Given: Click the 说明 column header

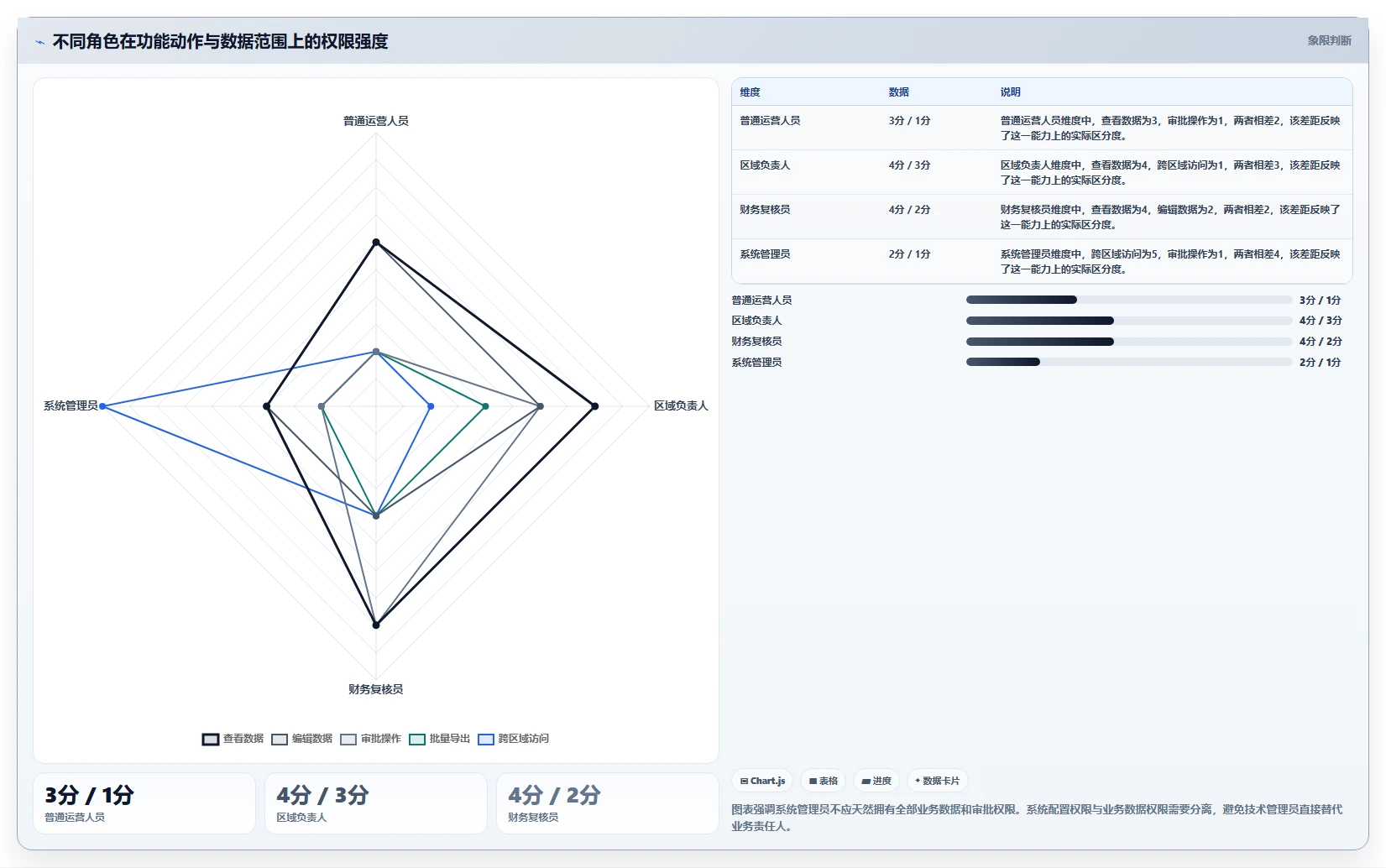Looking at the screenshot, I should click(x=1010, y=92).
